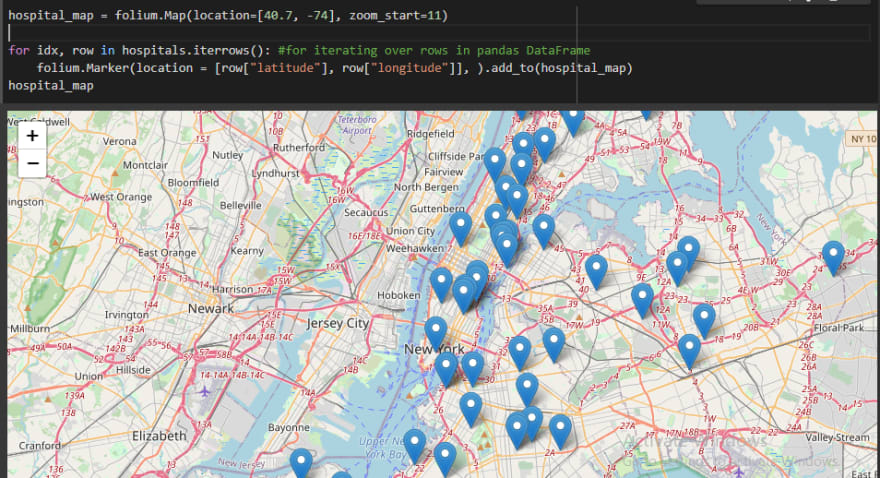Click the Cranford label on the map
Image resolution: width=880 pixels, height=478 pixels.
tap(39, 445)
